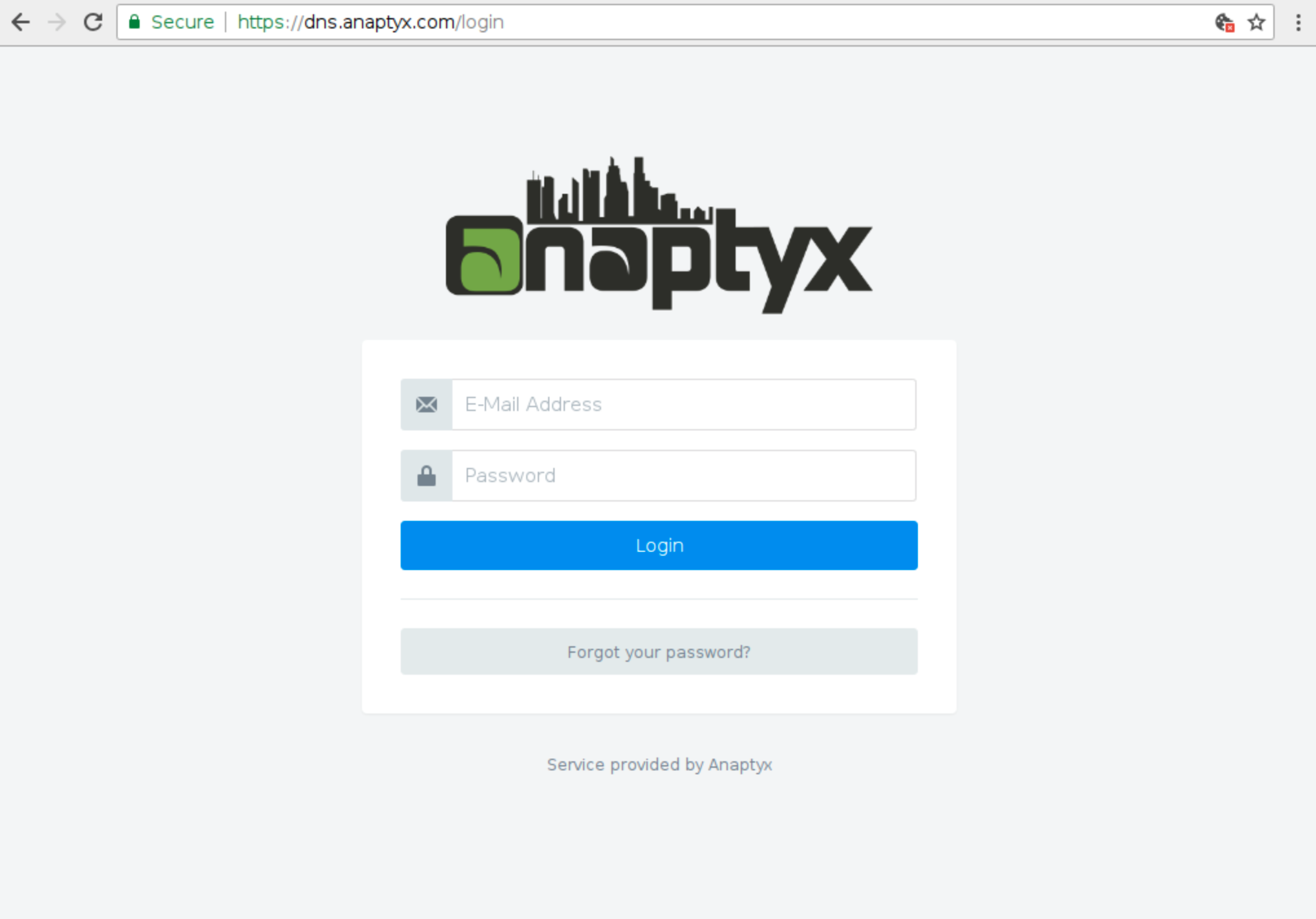Screen dimensions: 1316x919
Task: Click the envelope icon beside E-Mail field
Action: pyautogui.click(x=427, y=405)
